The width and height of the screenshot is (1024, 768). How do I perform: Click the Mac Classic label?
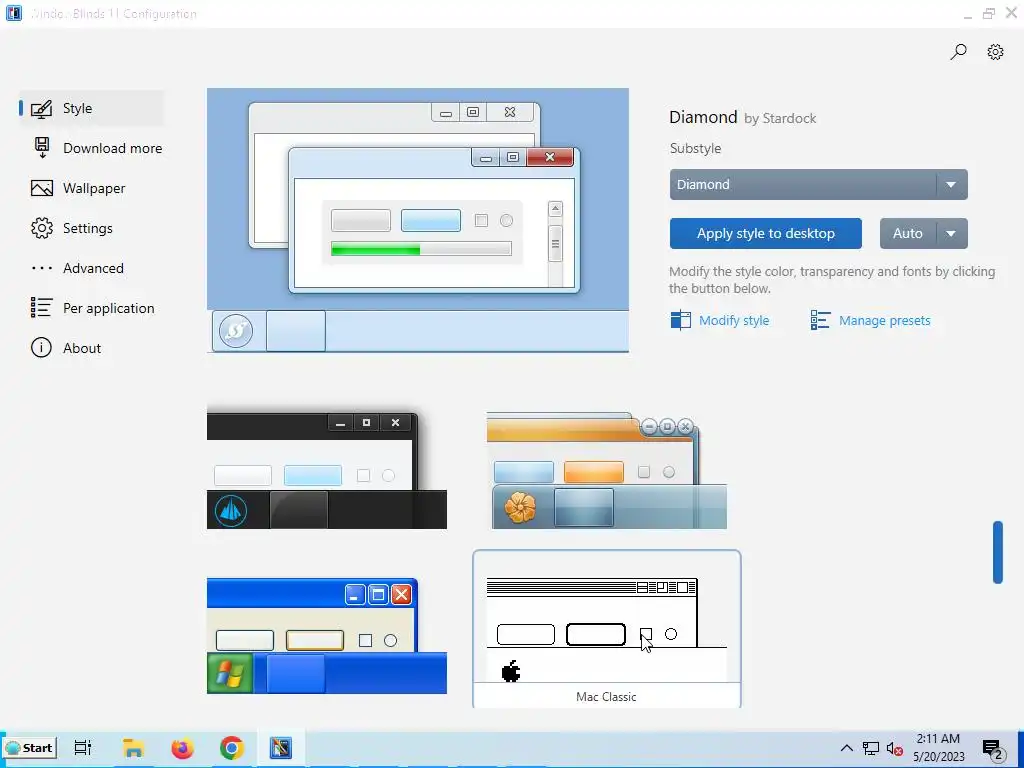coord(606,697)
